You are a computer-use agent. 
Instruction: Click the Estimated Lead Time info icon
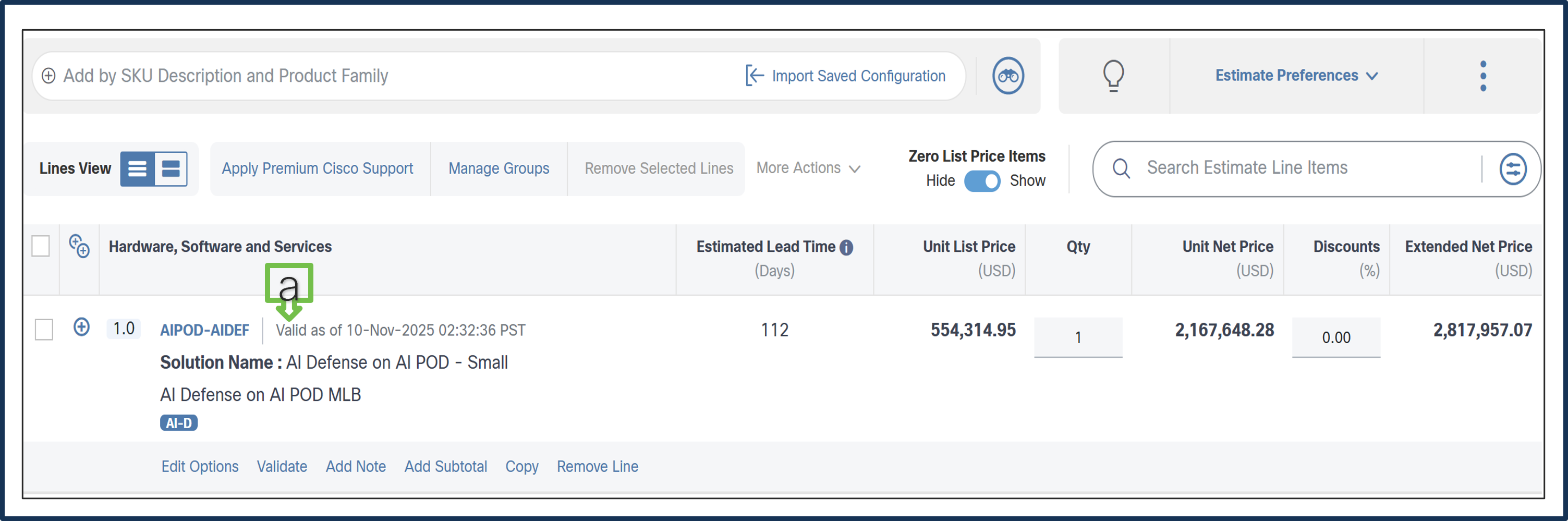pos(846,247)
